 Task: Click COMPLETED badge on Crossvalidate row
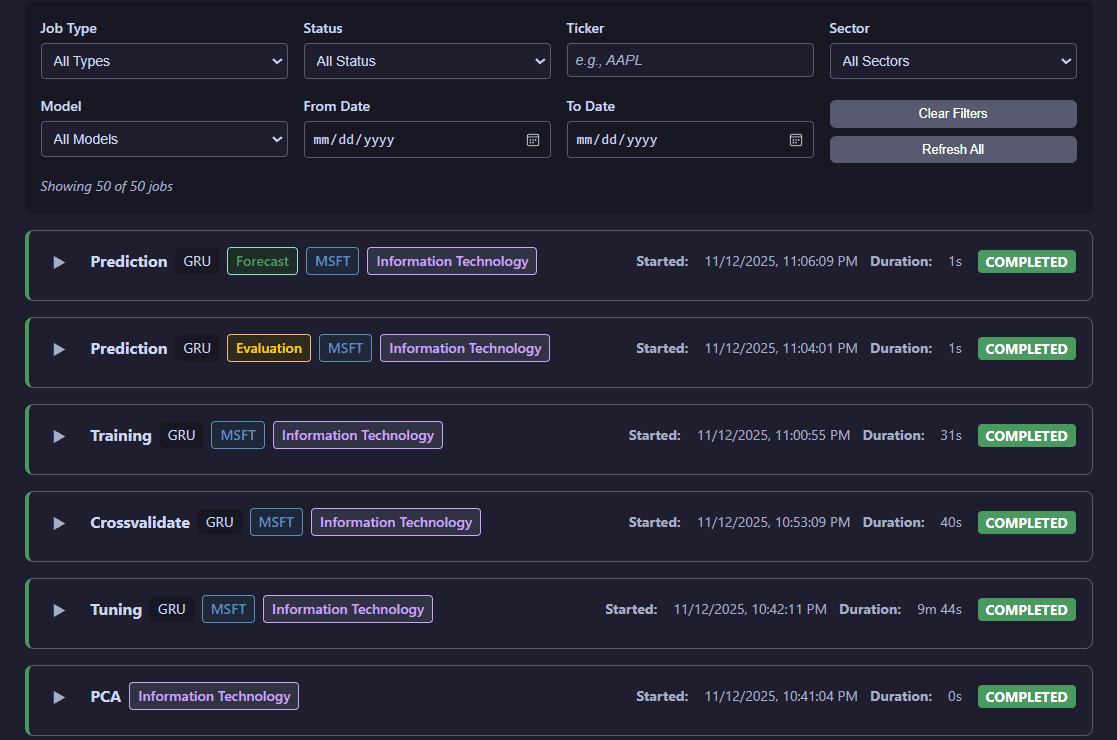tap(1027, 523)
